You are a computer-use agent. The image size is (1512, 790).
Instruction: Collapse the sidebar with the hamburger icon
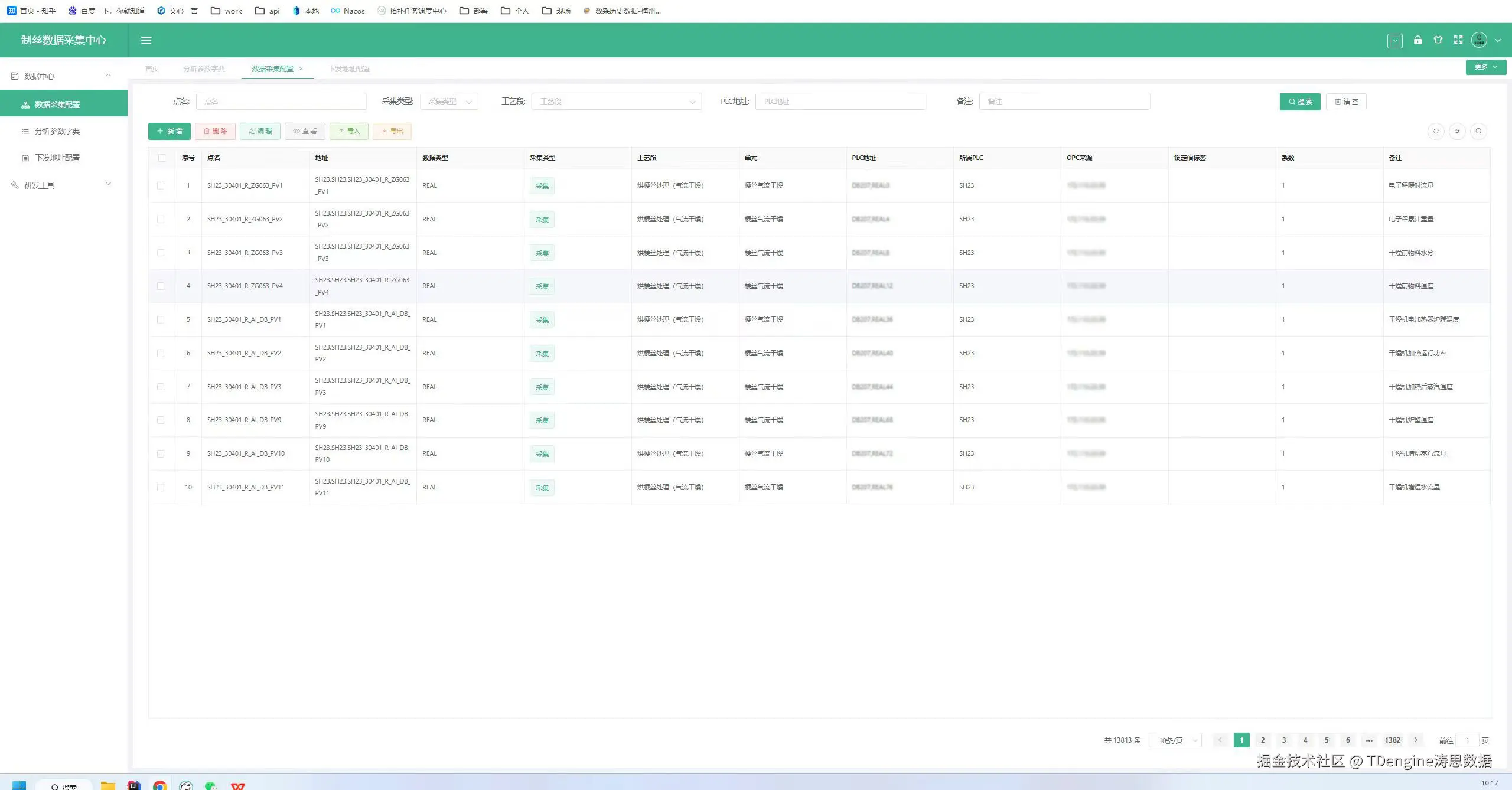146,40
